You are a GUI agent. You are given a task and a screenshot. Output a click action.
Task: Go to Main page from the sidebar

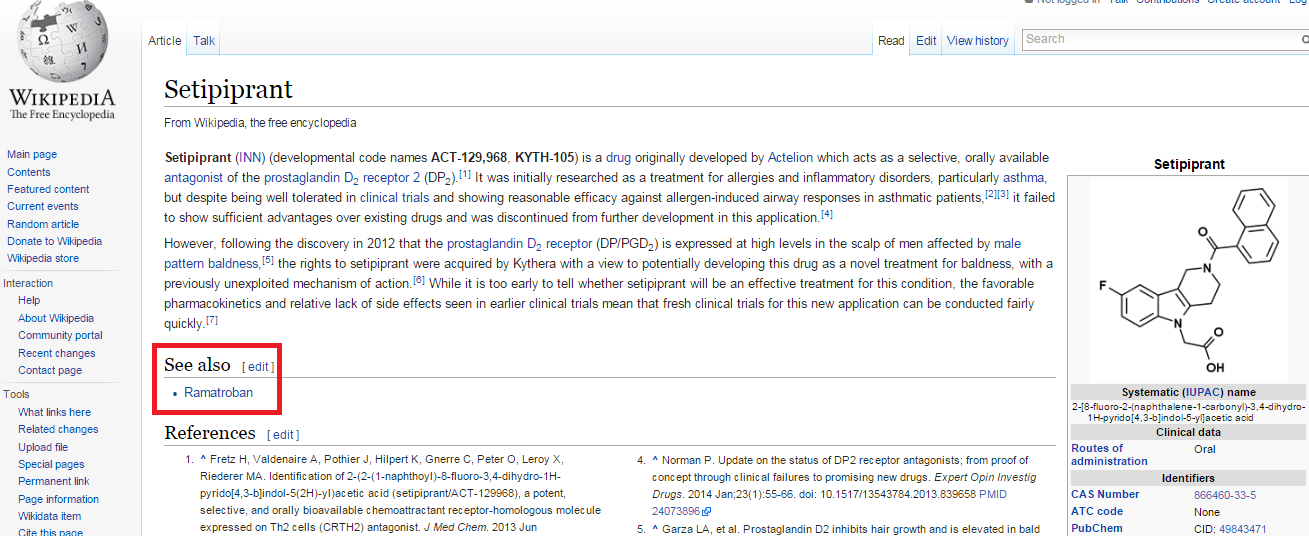point(32,155)
